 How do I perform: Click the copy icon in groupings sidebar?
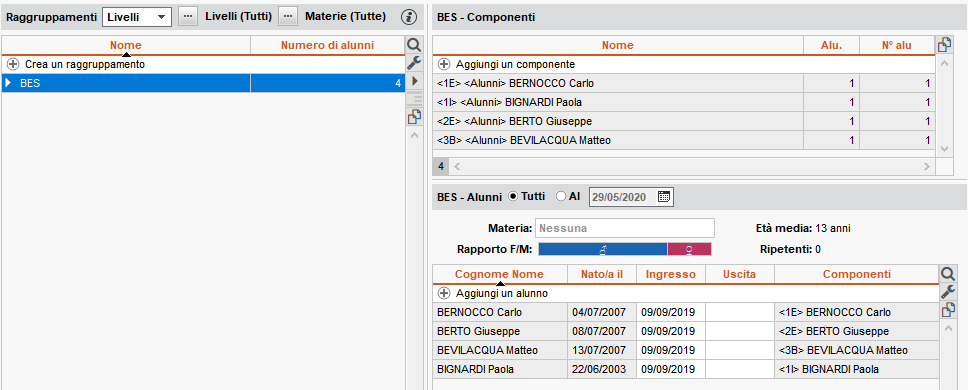tap(414, 117)
